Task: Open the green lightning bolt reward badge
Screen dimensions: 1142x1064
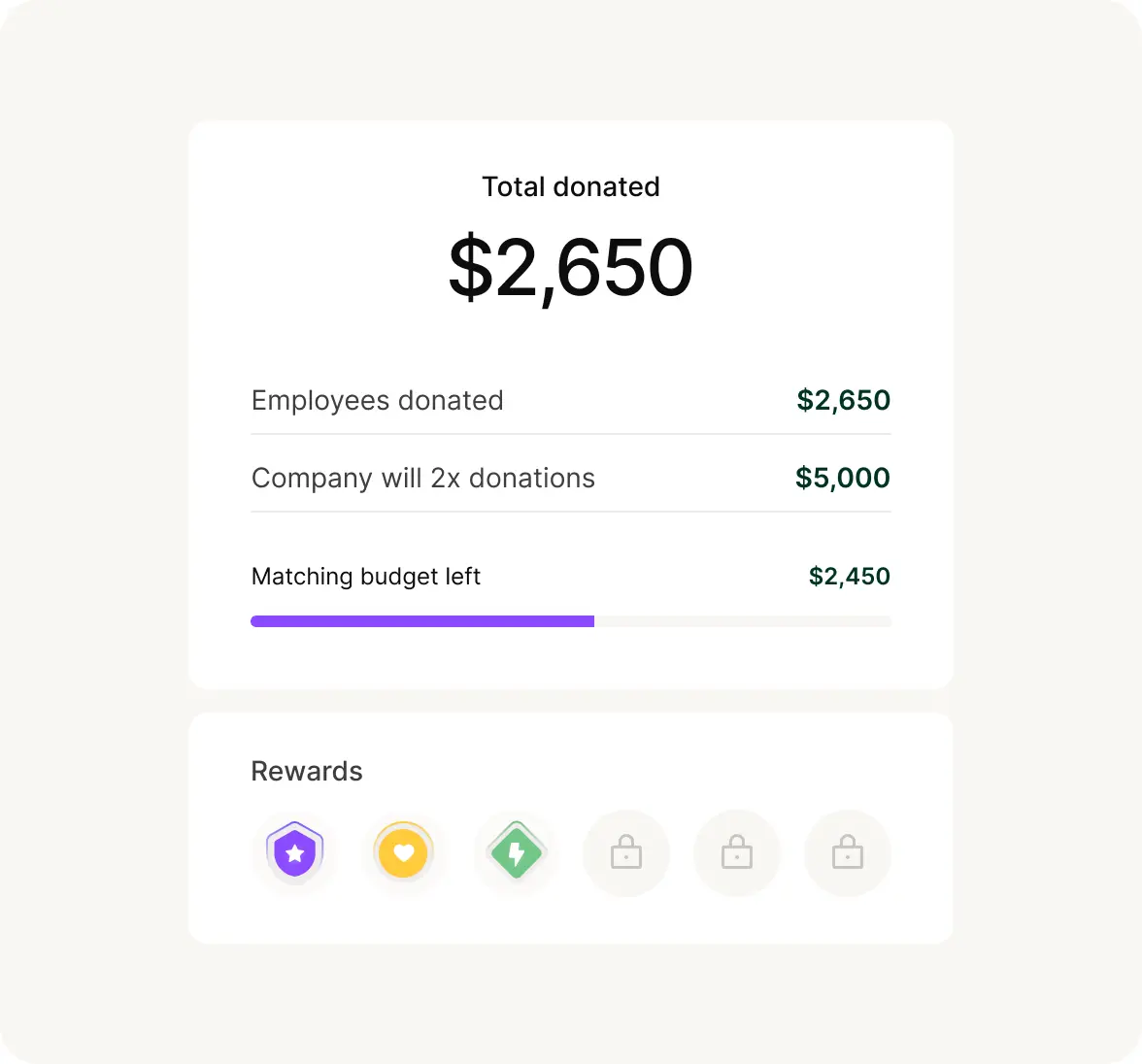Action: coord(516,853)
